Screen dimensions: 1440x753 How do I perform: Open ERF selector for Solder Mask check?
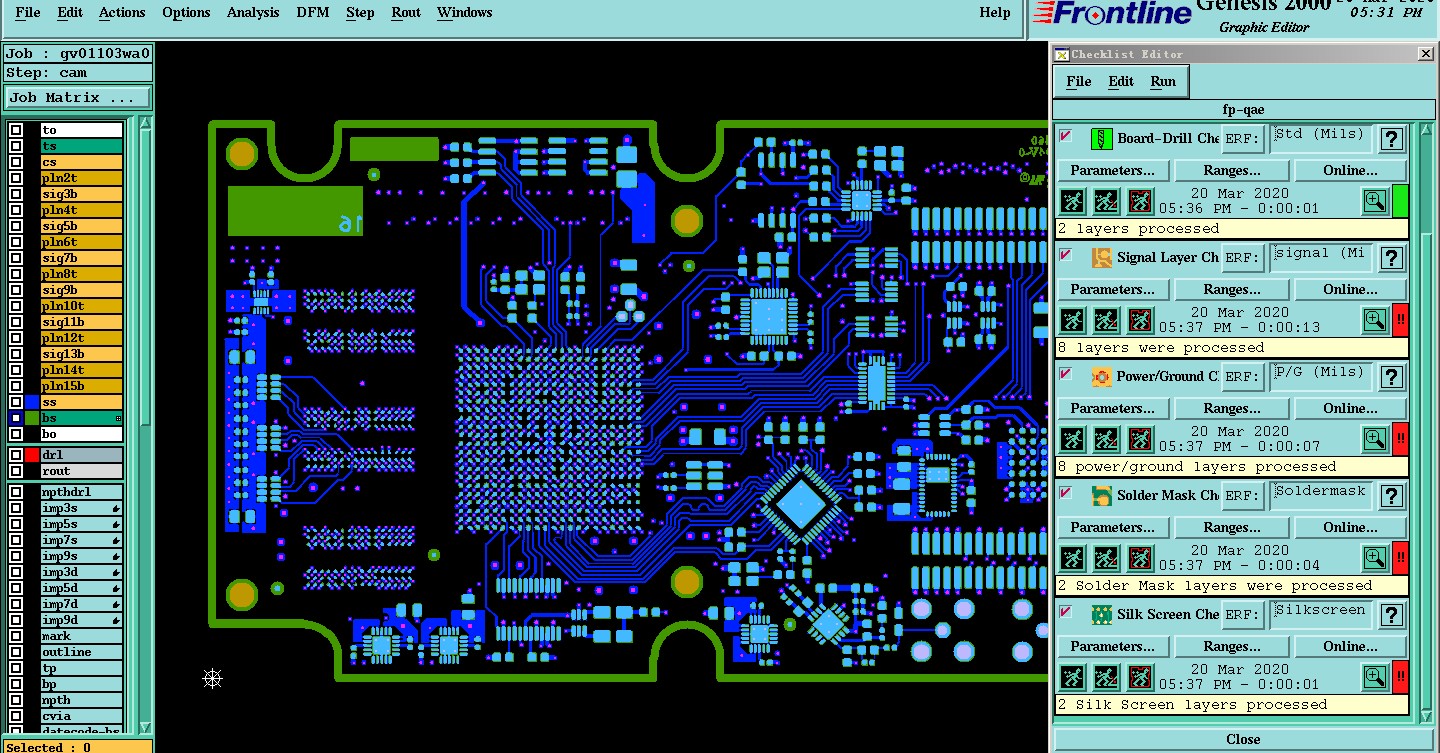(1242, 496)
